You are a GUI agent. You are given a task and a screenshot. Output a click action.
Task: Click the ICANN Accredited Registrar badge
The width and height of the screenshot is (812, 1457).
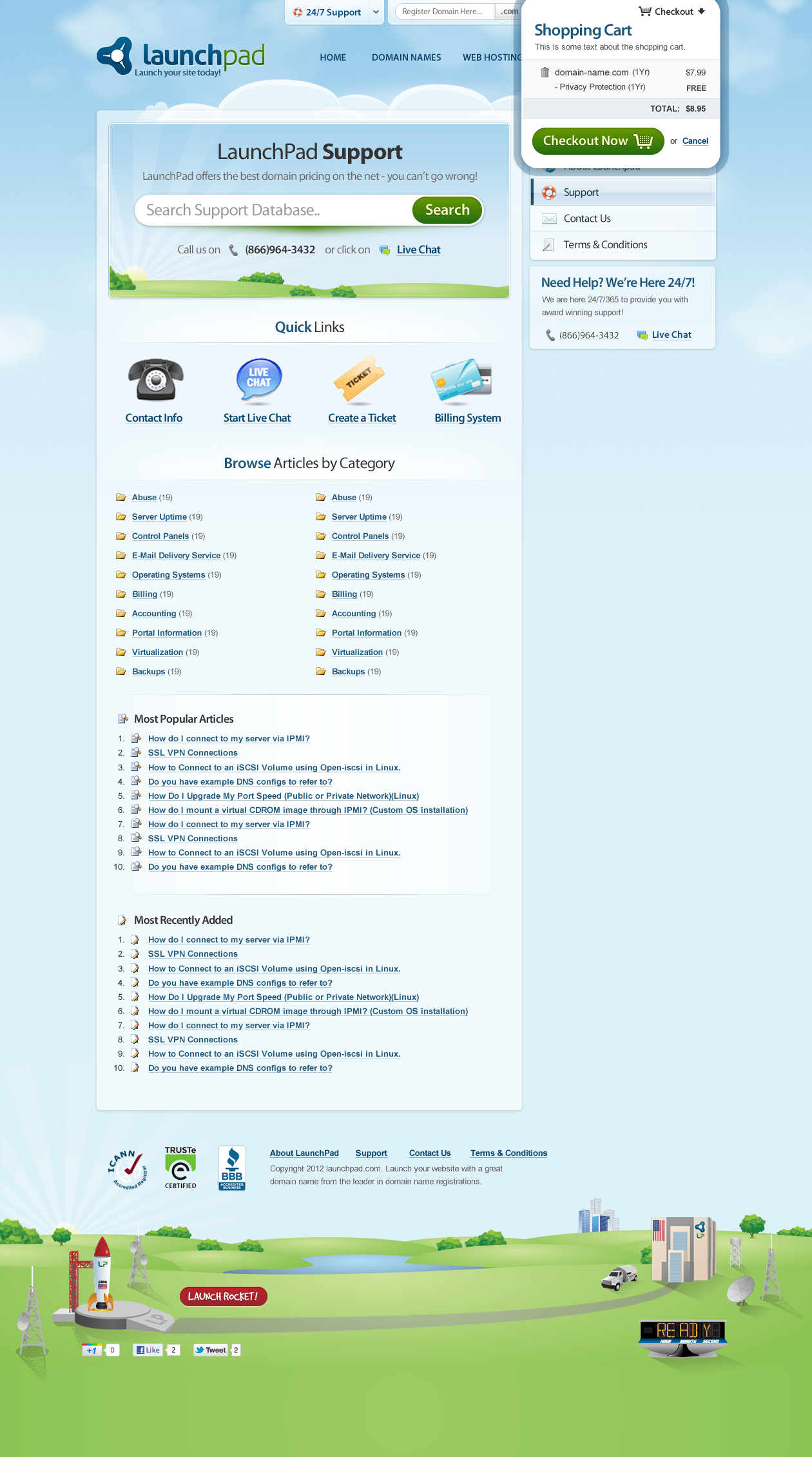(127, 1169)
